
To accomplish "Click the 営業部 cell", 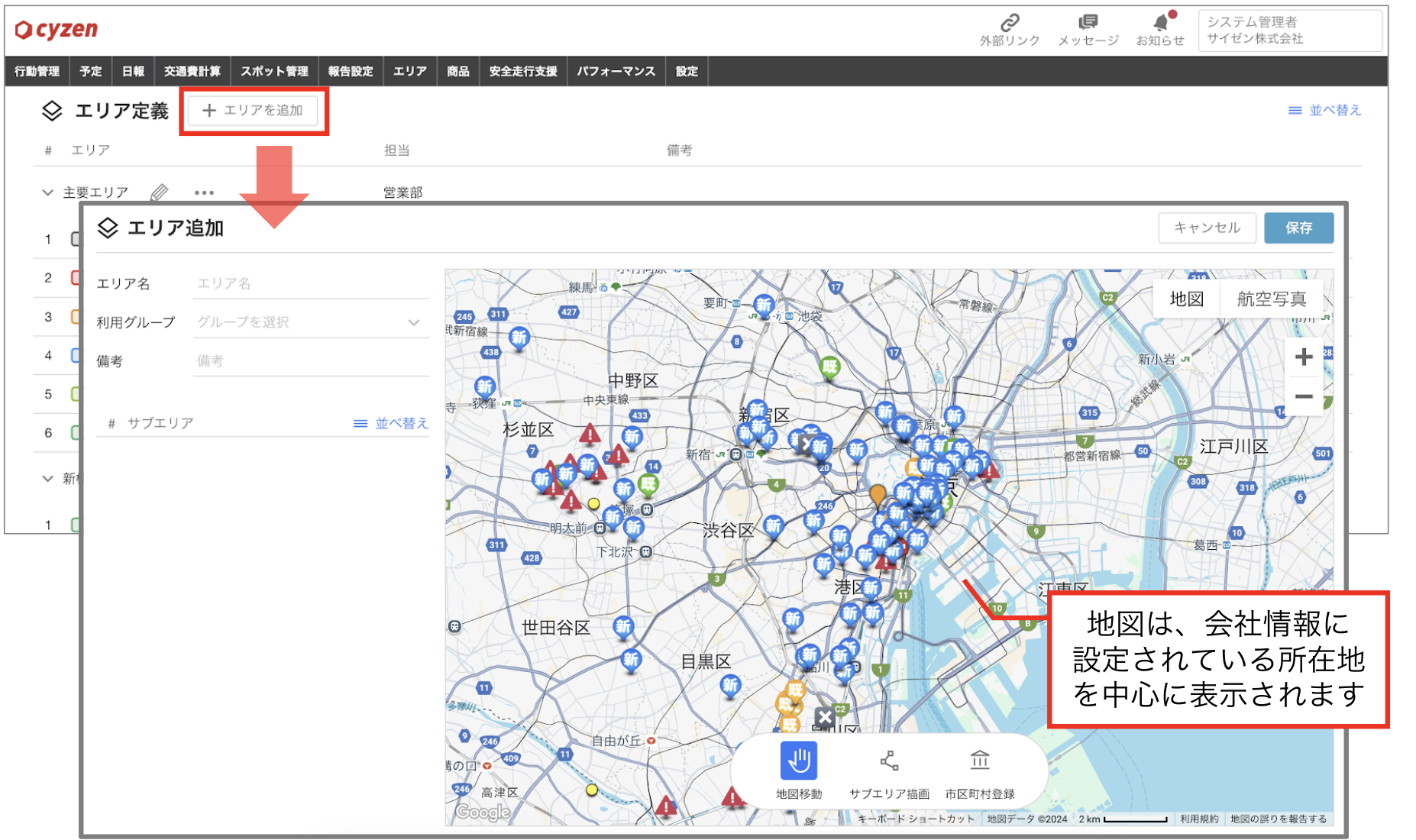I will click(402, 192).
